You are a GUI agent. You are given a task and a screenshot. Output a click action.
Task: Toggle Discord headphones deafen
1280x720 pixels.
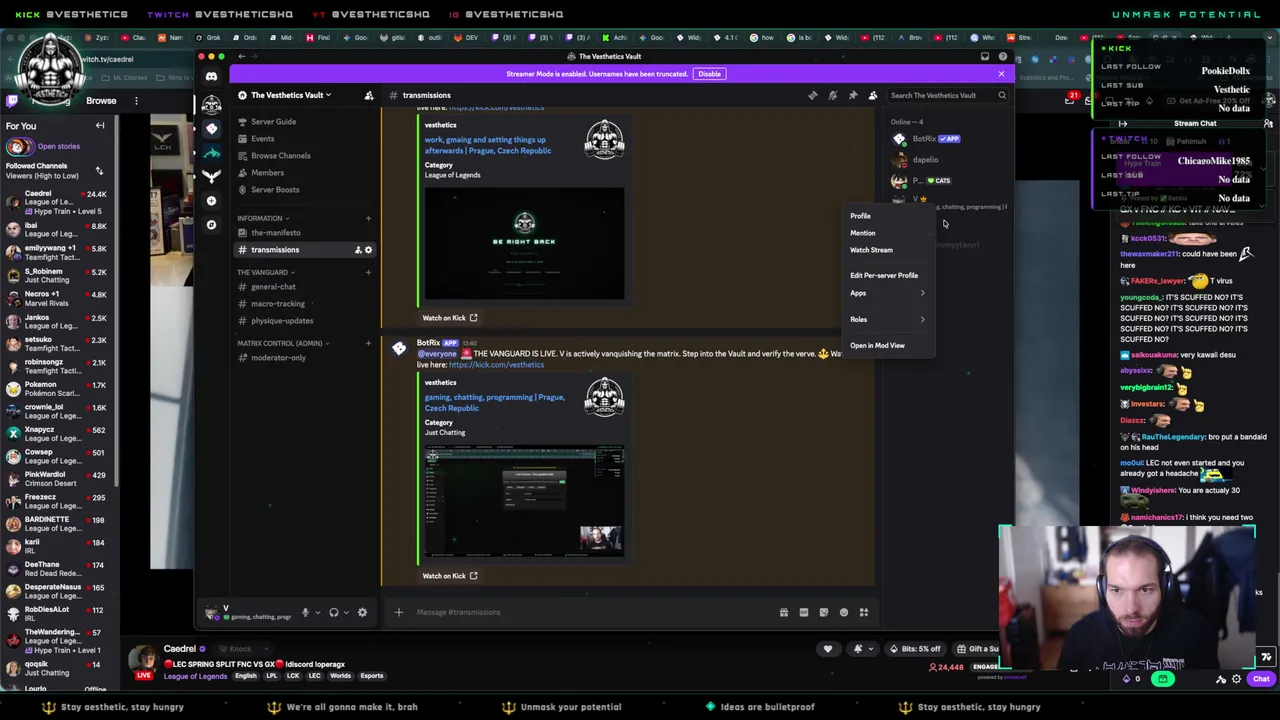pos(334,612)
